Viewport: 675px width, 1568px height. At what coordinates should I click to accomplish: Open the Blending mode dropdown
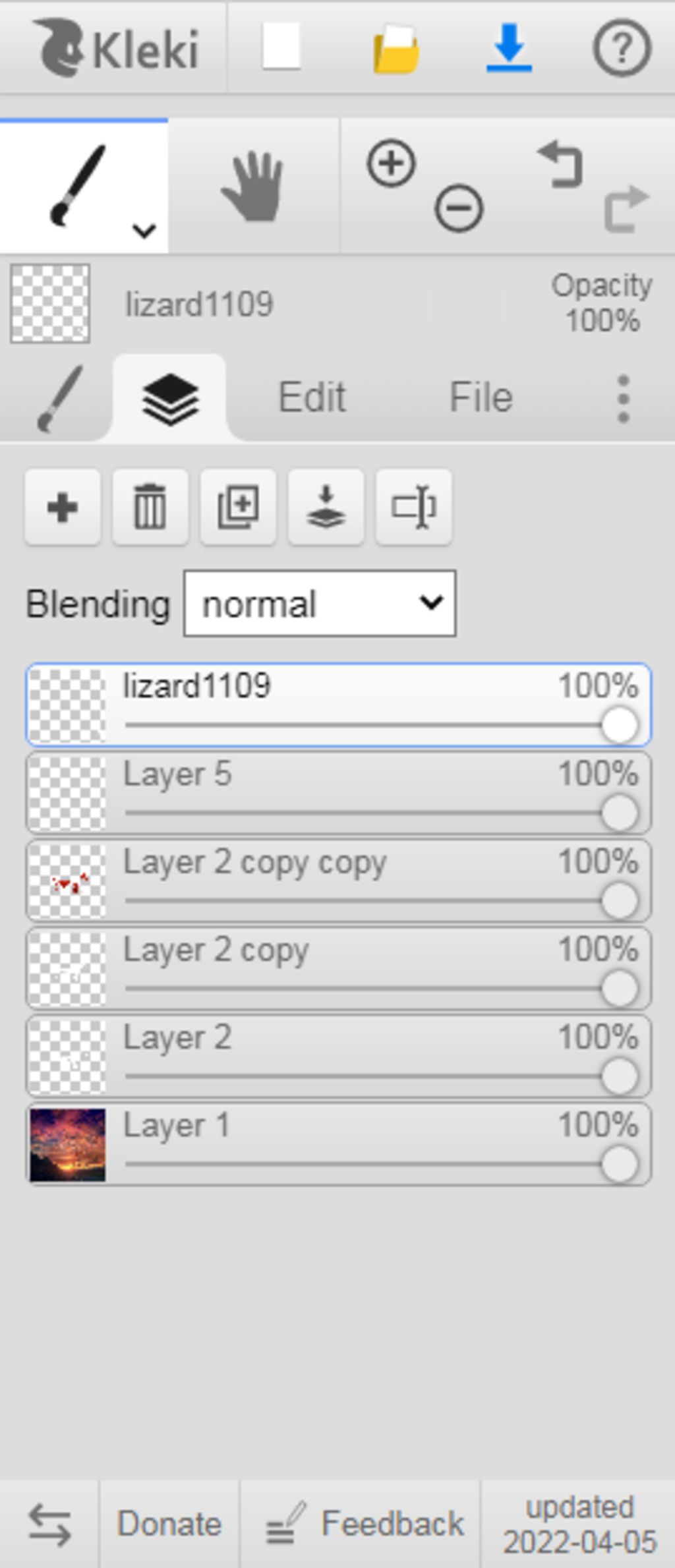point(320,604)
